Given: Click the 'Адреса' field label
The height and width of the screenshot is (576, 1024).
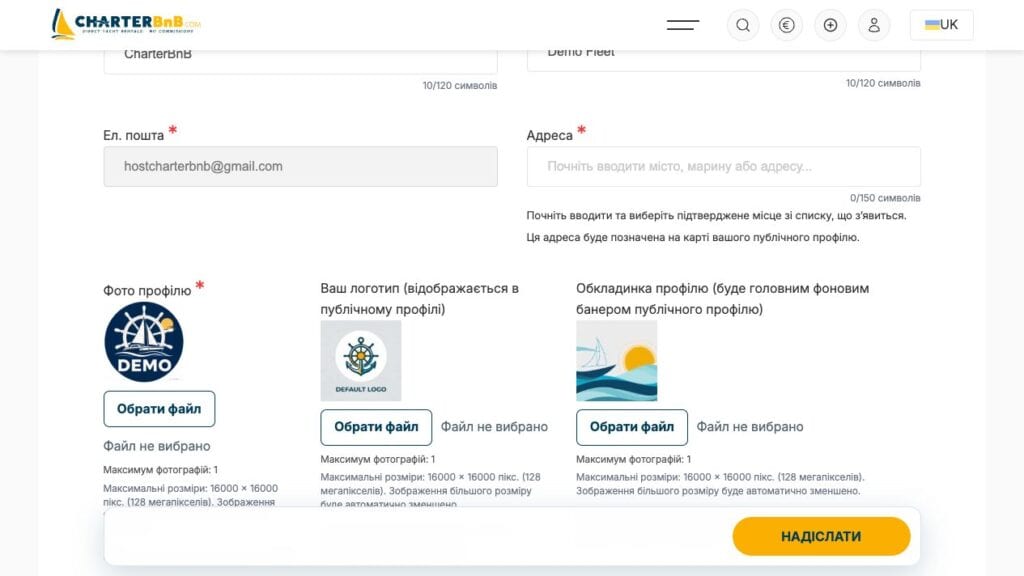Looking at the screenshot, I should (x=549, y=135).
